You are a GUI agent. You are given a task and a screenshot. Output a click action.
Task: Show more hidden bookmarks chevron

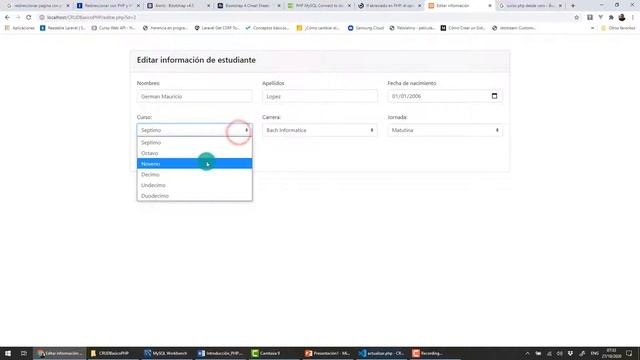593,28
